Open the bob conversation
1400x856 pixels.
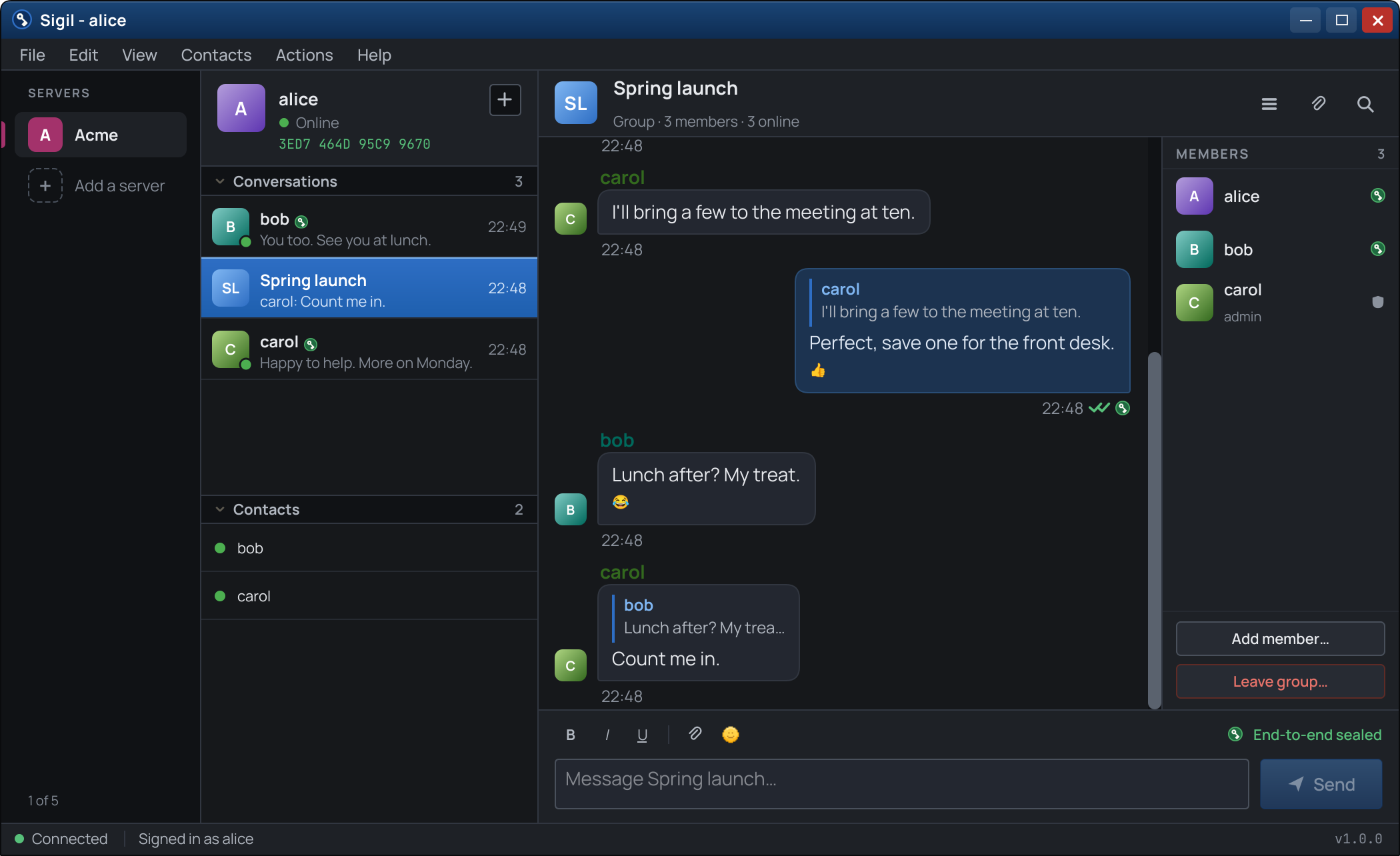[x=369, y=227]
